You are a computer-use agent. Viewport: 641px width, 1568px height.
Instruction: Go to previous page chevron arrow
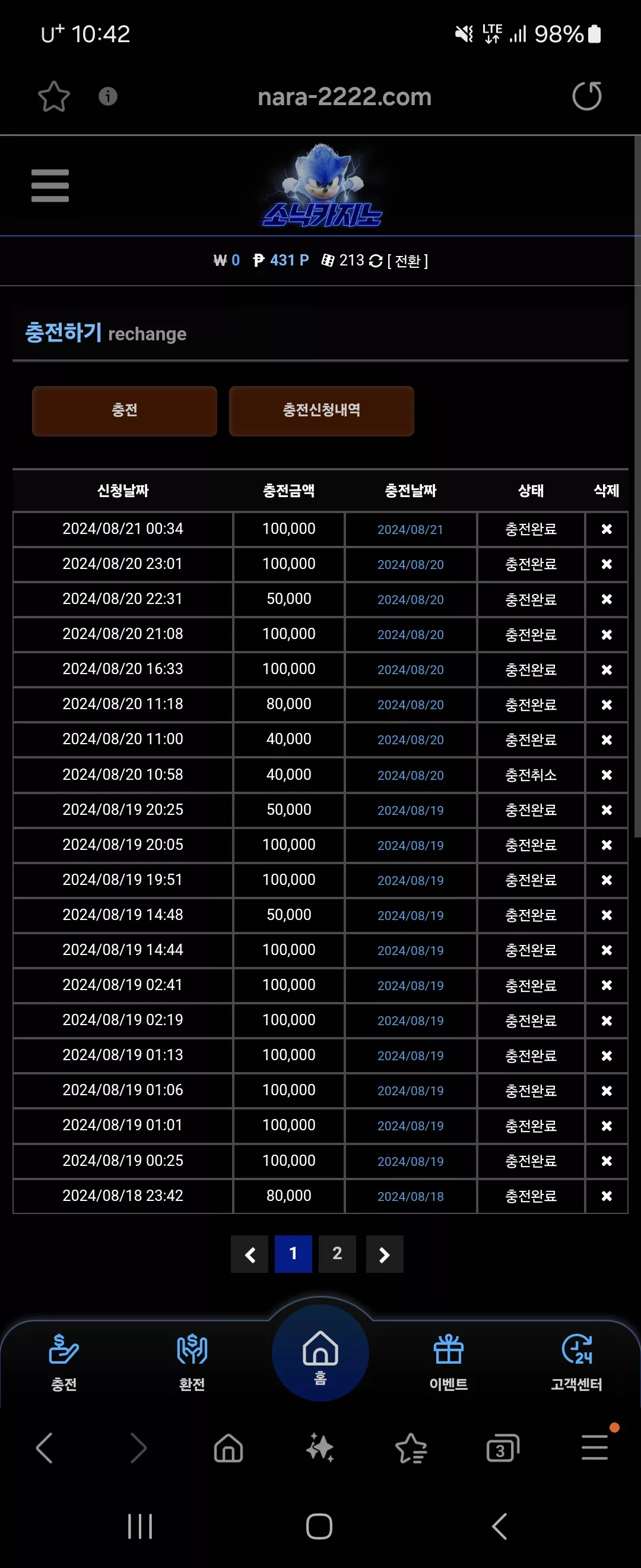(249, 1254)
